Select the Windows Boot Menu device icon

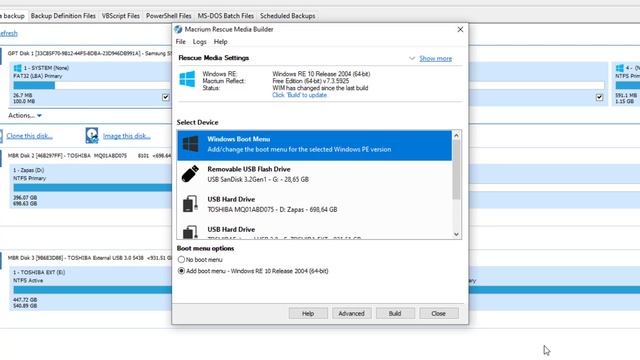click(x=190, y=144)
